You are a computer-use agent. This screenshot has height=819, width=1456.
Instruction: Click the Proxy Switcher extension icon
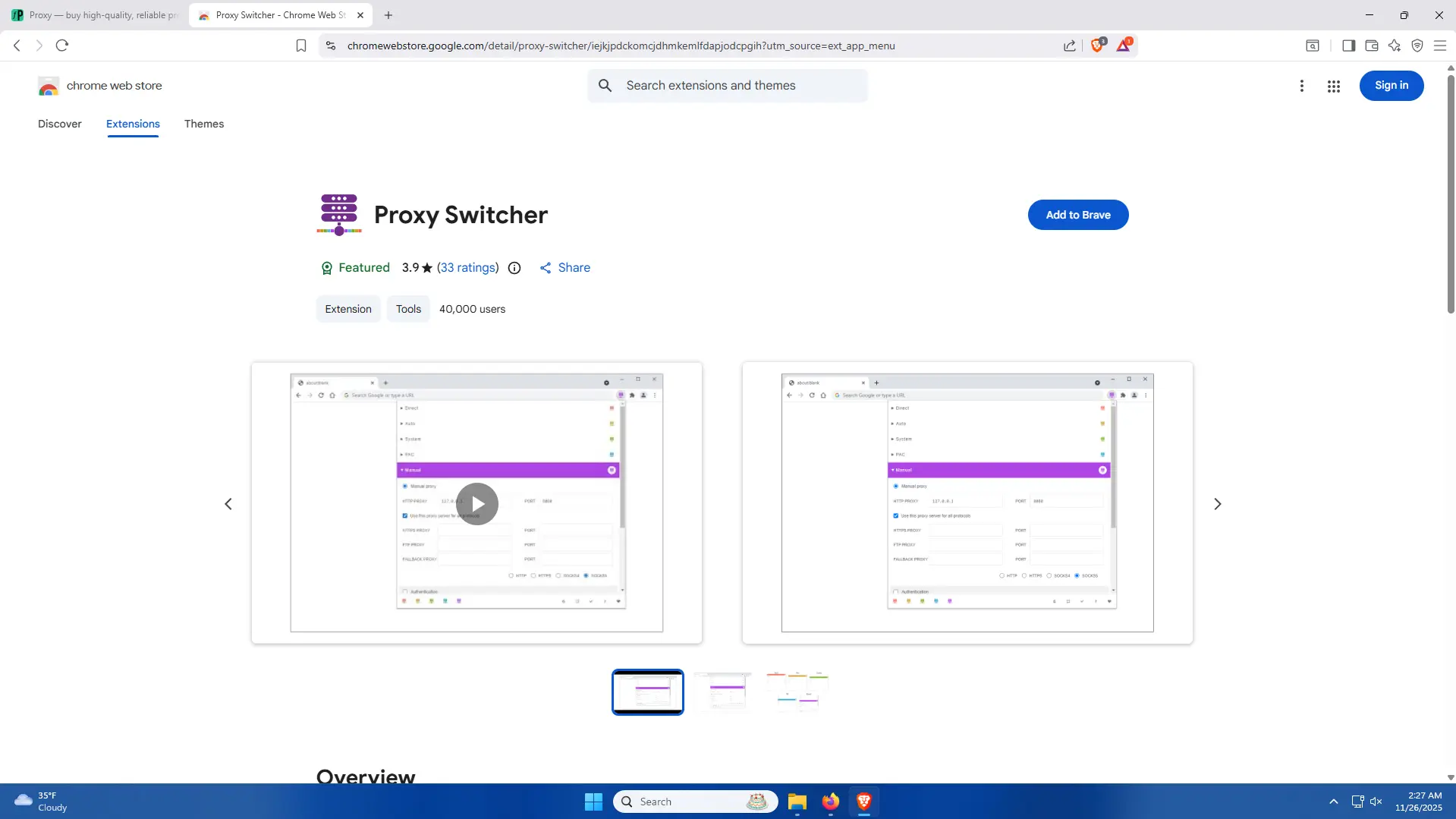(339, 214)
